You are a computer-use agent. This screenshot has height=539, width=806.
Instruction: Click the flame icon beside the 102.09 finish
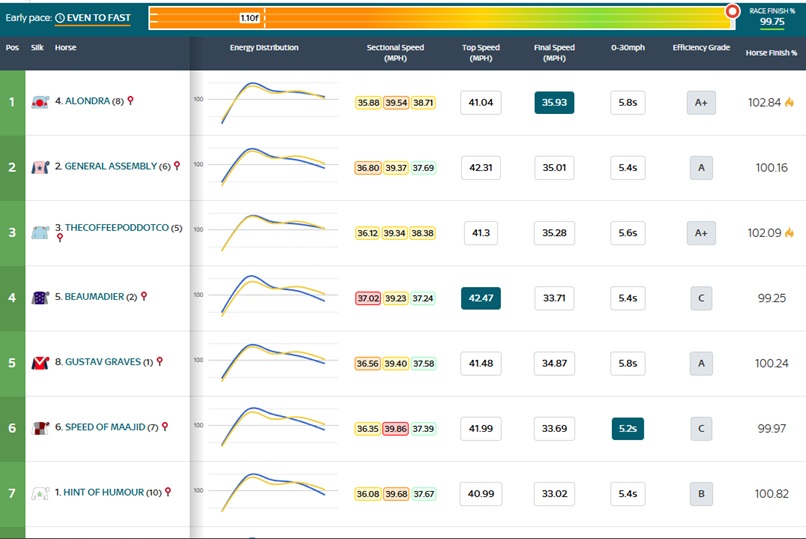click(x=789, y=233)
